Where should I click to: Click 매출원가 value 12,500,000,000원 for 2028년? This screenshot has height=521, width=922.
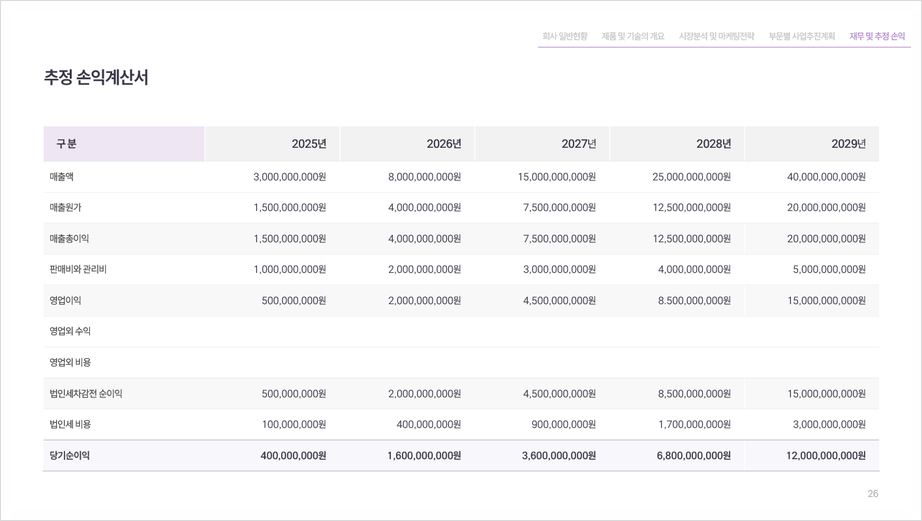[692, 208]
